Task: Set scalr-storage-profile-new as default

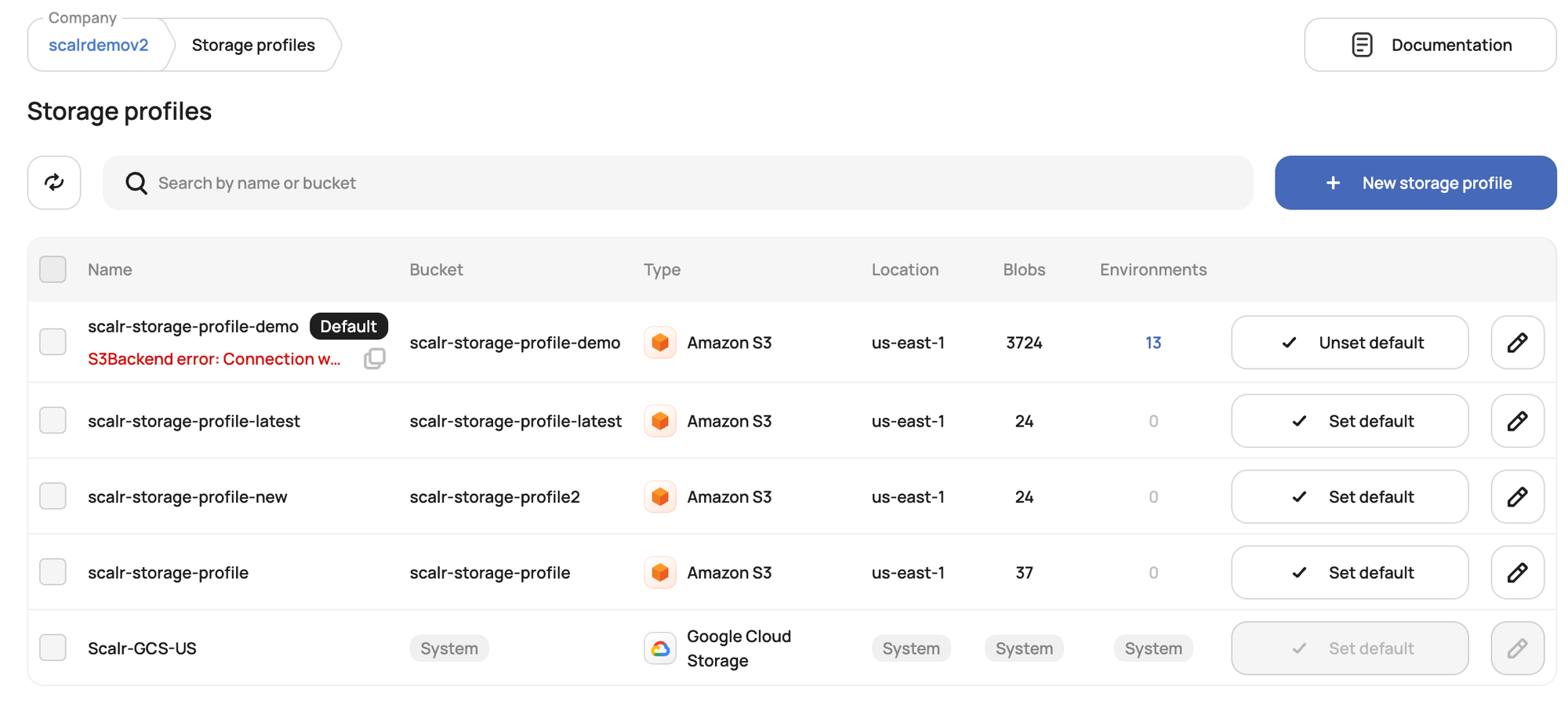Action: (1349, 496)
